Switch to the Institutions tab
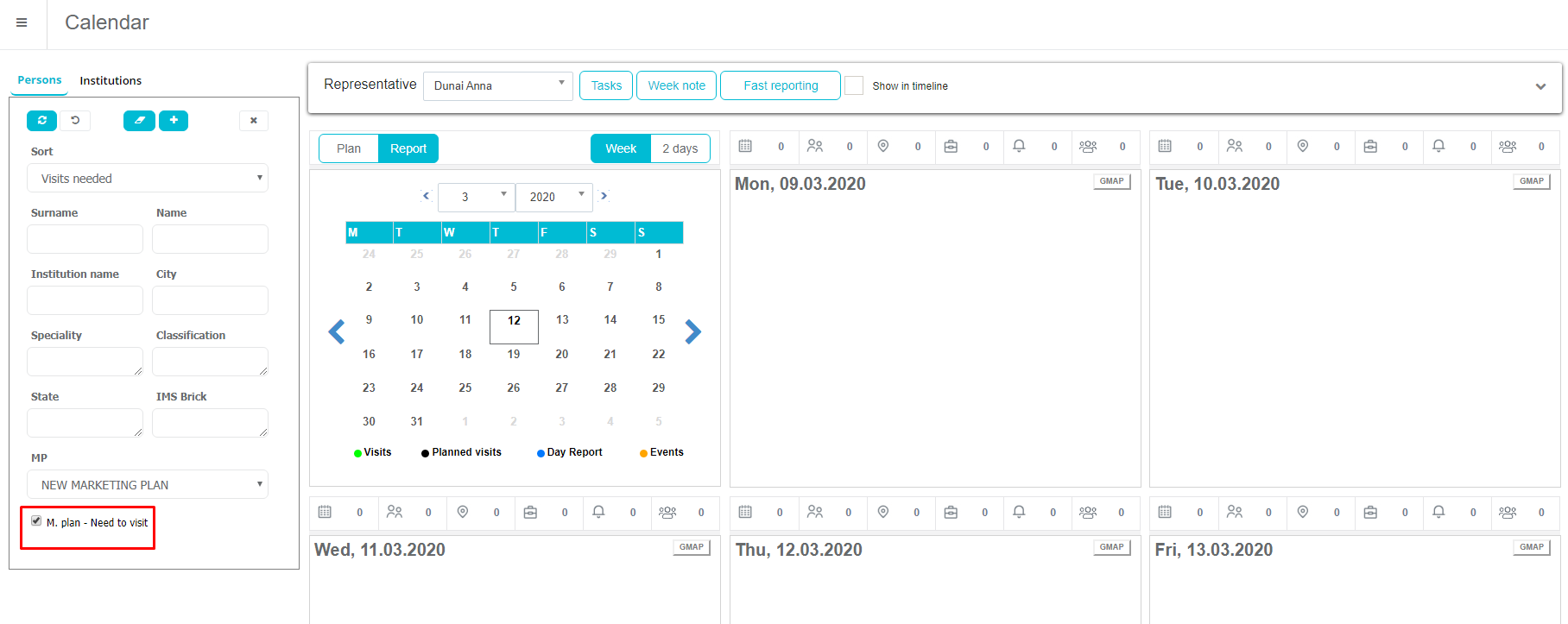Viewport: 1568px width, 624px height. [x=111, y=80]
